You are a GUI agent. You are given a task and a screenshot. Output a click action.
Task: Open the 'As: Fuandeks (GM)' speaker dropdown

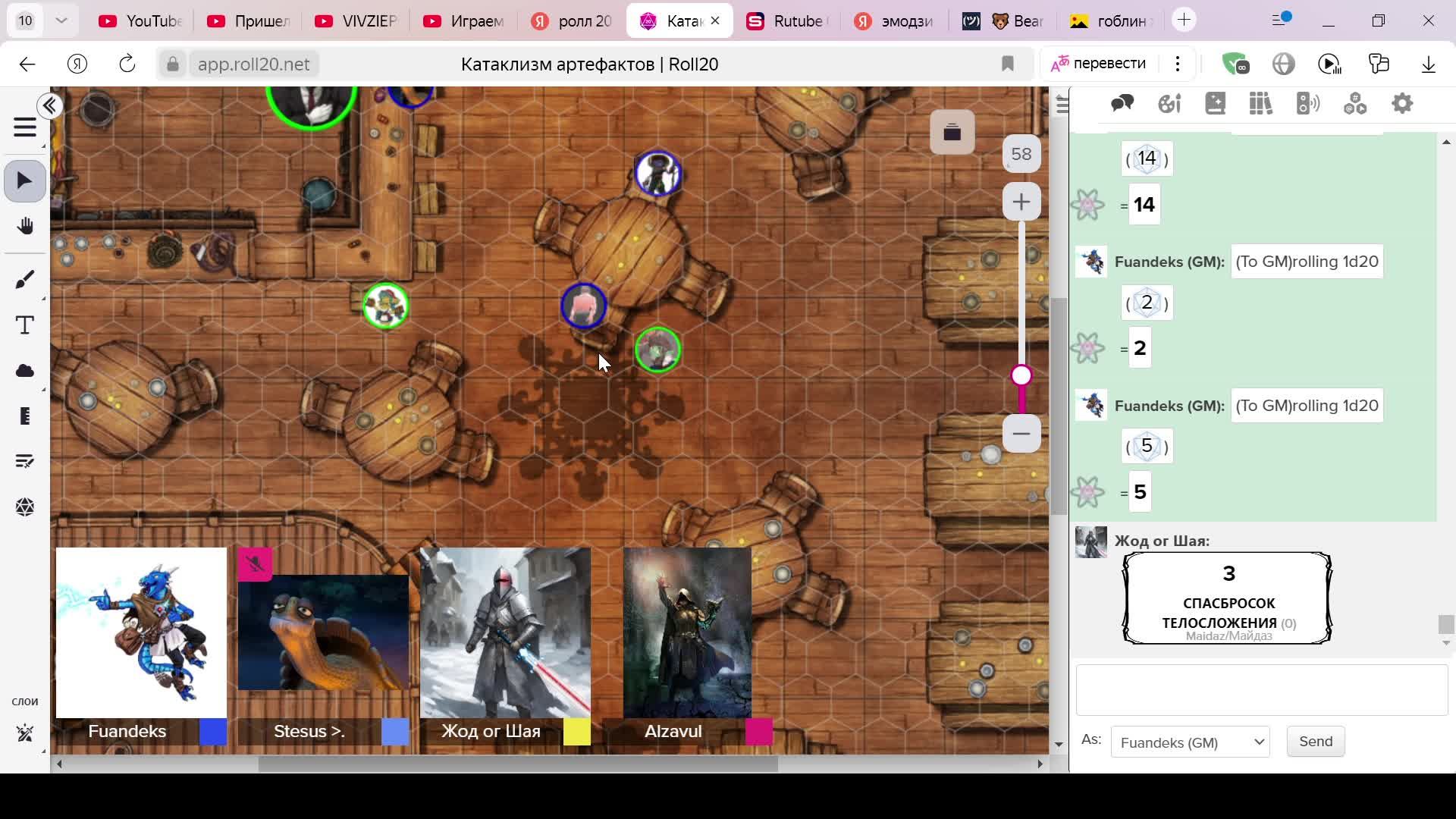click(x=1190, y=742)
